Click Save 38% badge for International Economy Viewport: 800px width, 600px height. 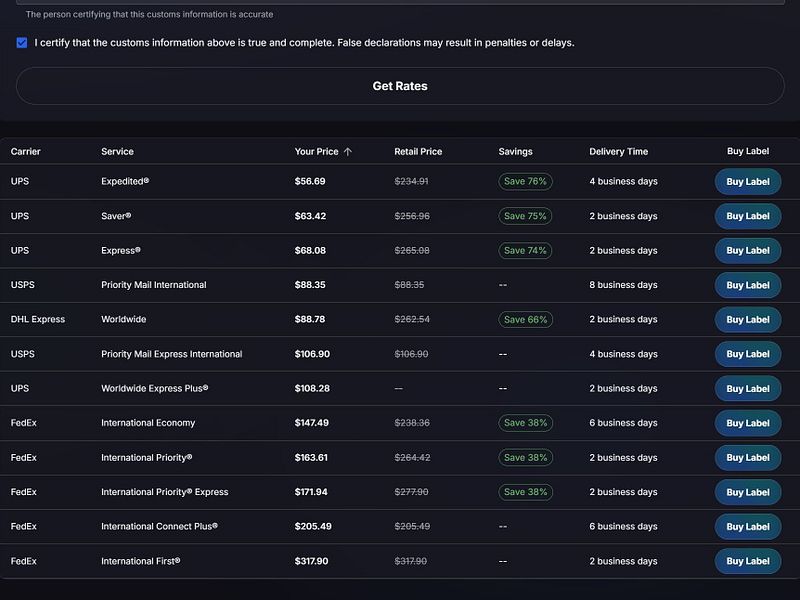[526, 423]
